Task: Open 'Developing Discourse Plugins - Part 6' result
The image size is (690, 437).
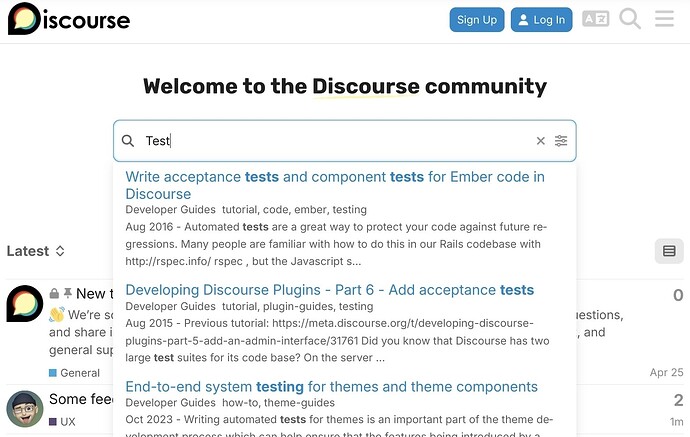Action: coord(330,290)
